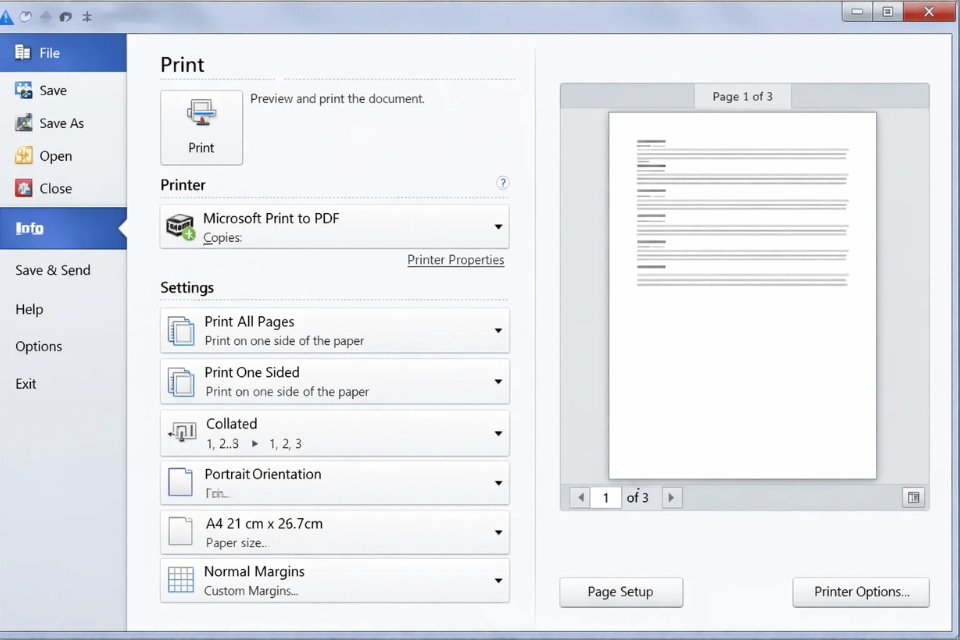Select the Print All Pages icon
The width and height of the screenshot is (960, 640).
pos(181,330)
